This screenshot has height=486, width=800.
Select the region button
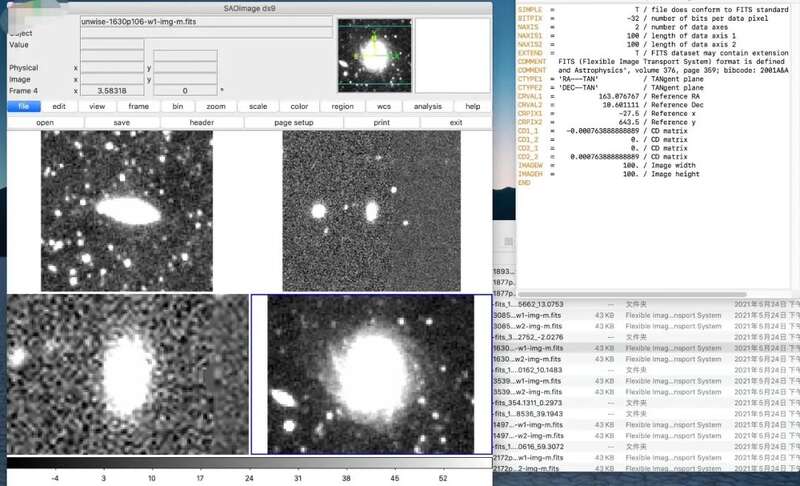pyautogui.click(x=342, y=106)
